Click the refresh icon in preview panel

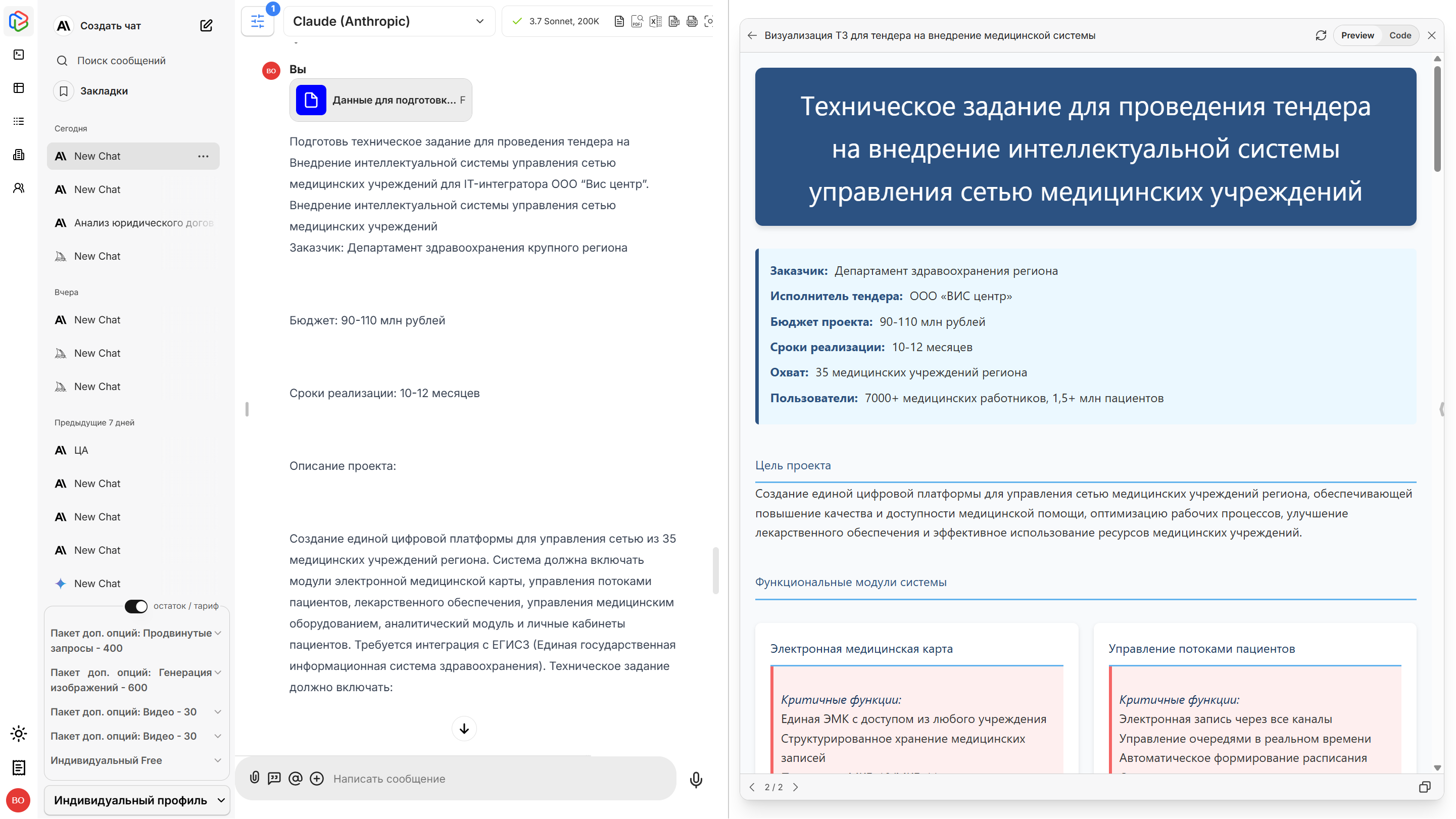(x=1321, y=35)
